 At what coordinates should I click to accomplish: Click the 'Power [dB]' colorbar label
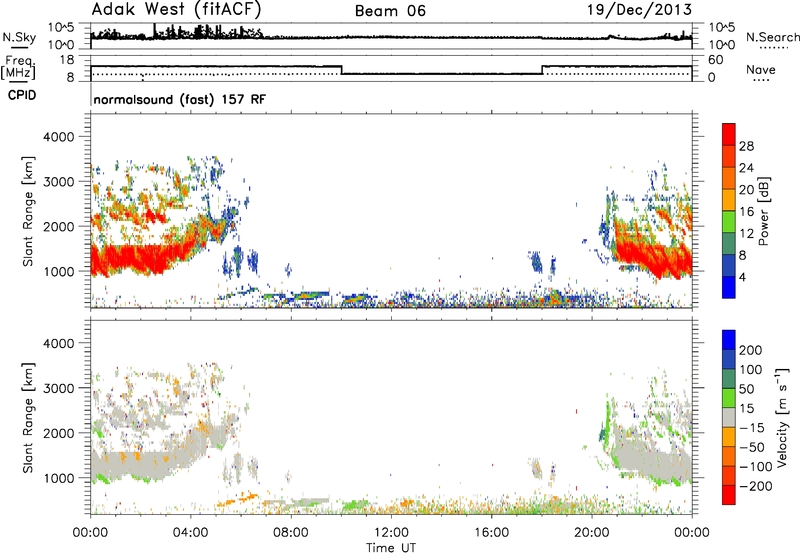coord(763,211)
